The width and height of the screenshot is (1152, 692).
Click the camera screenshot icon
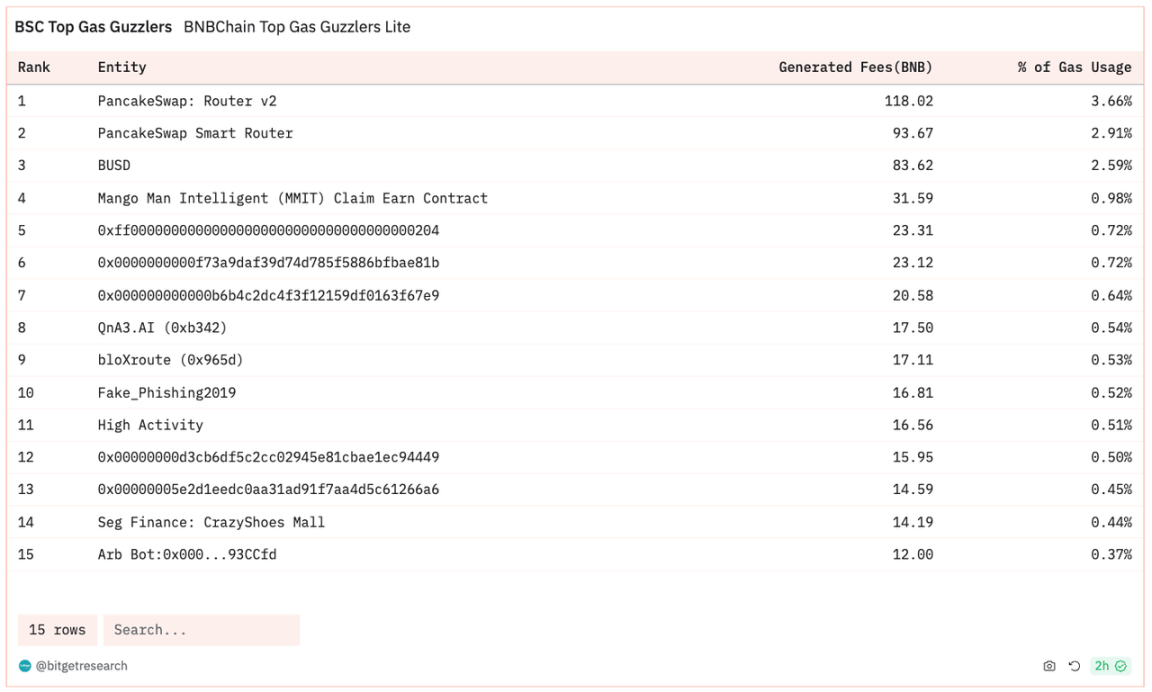coord(1049,666)
